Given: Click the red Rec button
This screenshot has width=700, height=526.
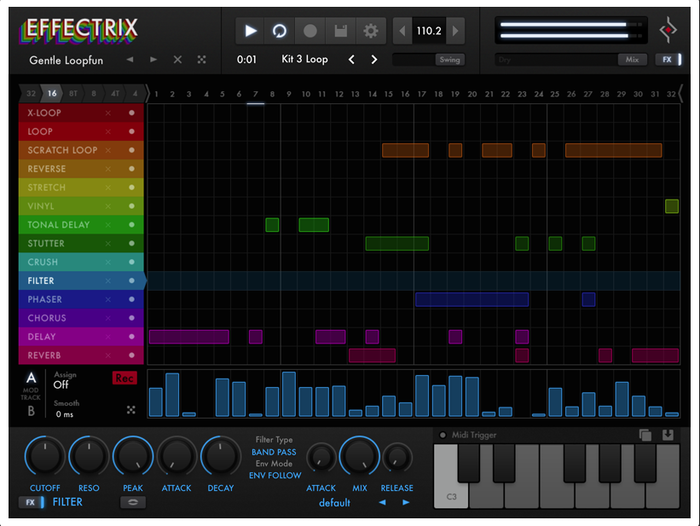Looking at the screenshot, I should [x=125, y=378].
